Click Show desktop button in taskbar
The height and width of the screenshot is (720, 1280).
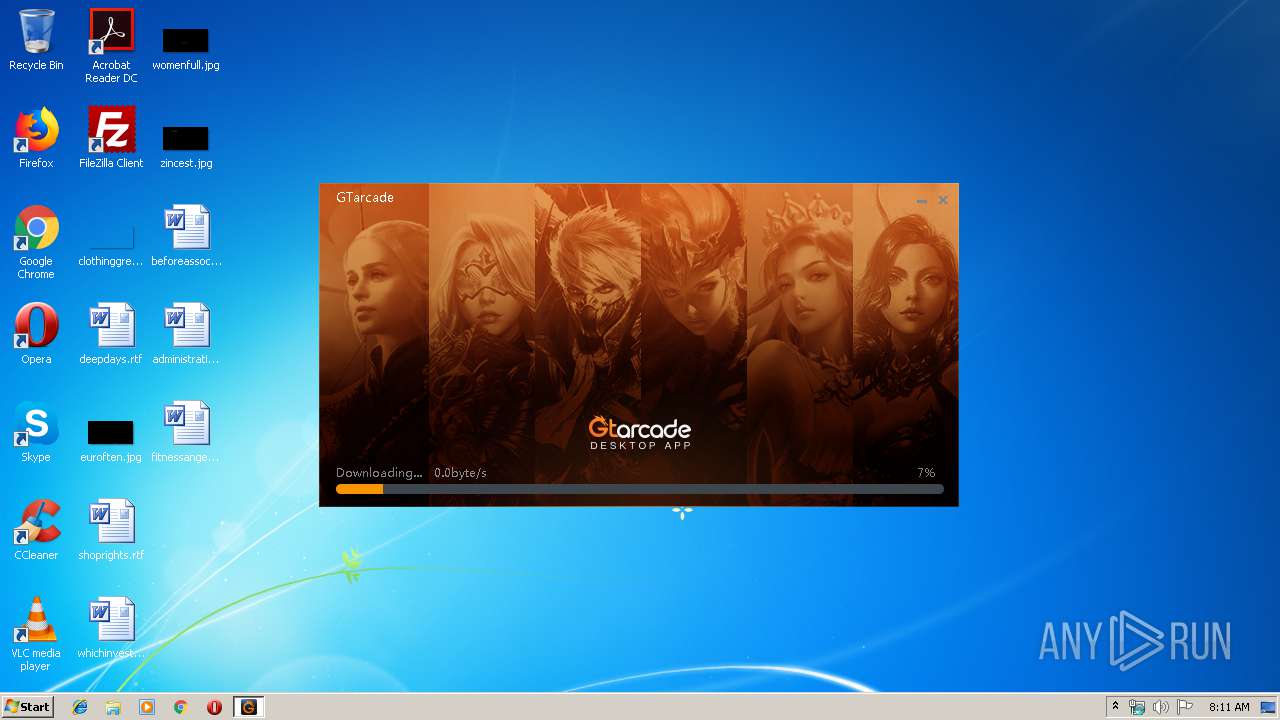1268,707
